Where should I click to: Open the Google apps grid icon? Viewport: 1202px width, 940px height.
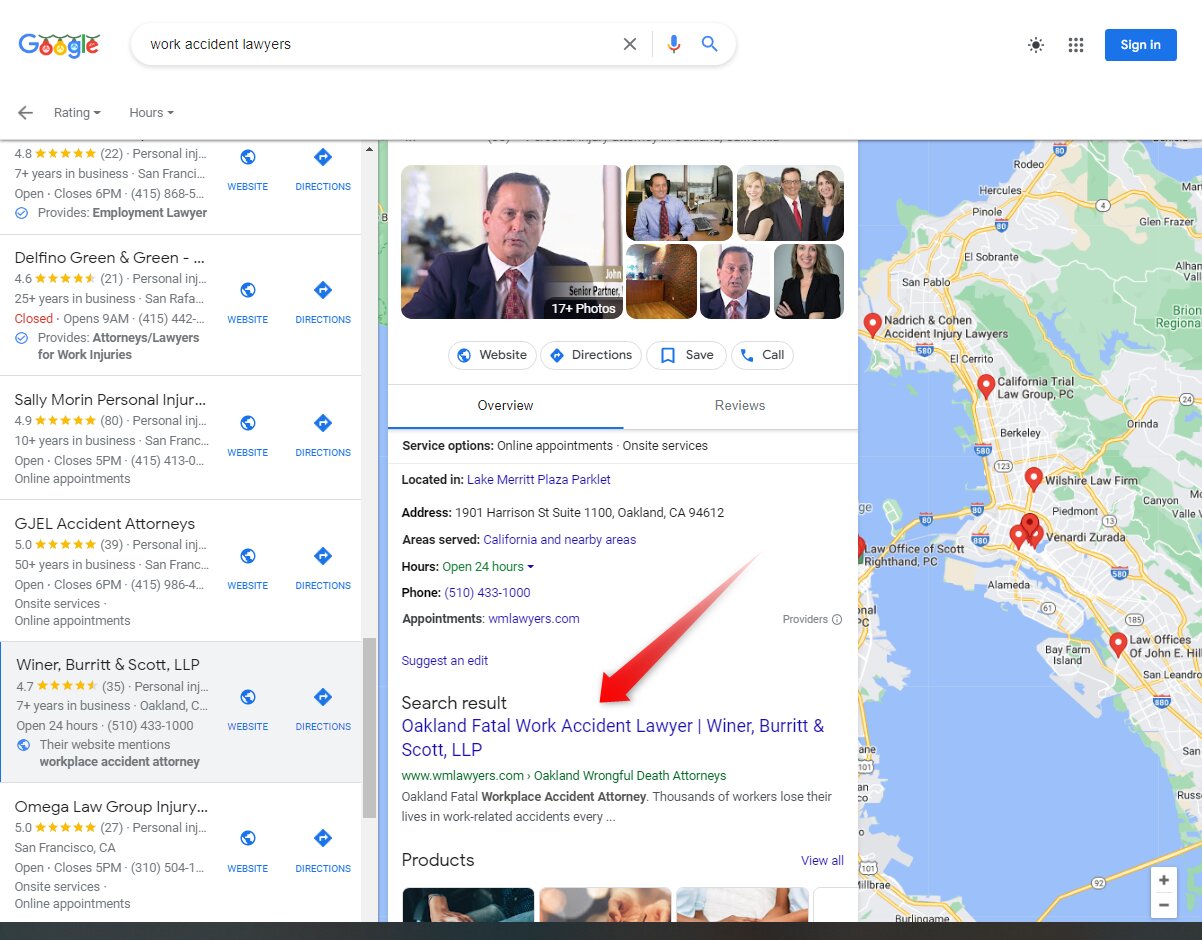point(1076,45)
